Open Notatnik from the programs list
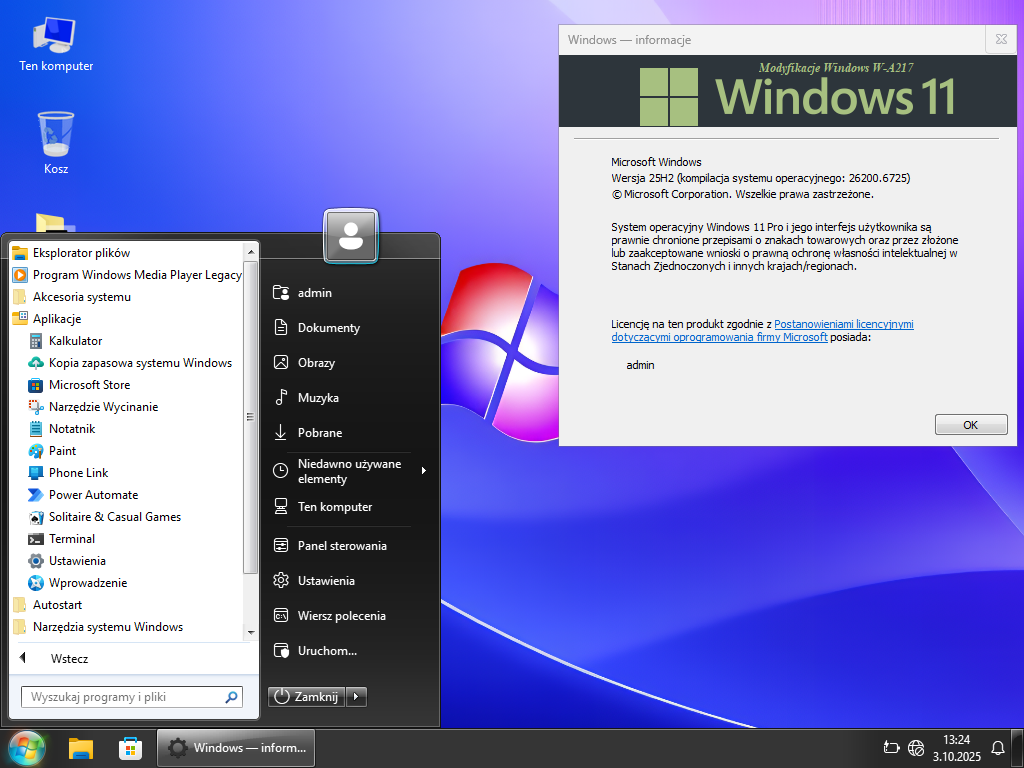The width and height of the screenshot is (1024, 768). click(x=72, y=429)
